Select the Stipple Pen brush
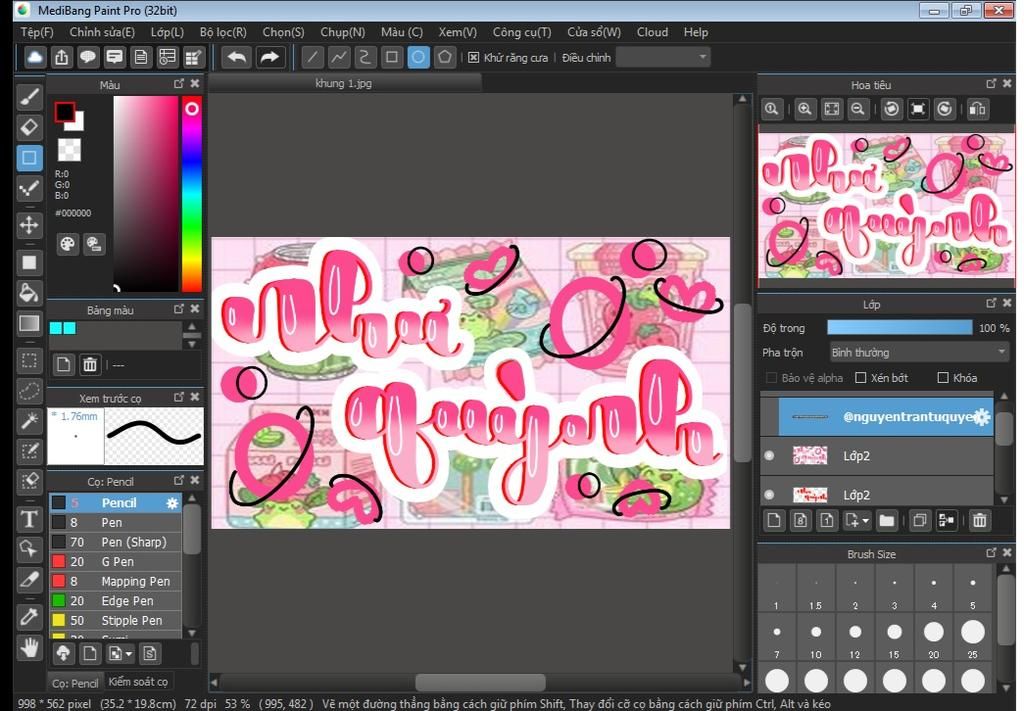 point(116,620)
